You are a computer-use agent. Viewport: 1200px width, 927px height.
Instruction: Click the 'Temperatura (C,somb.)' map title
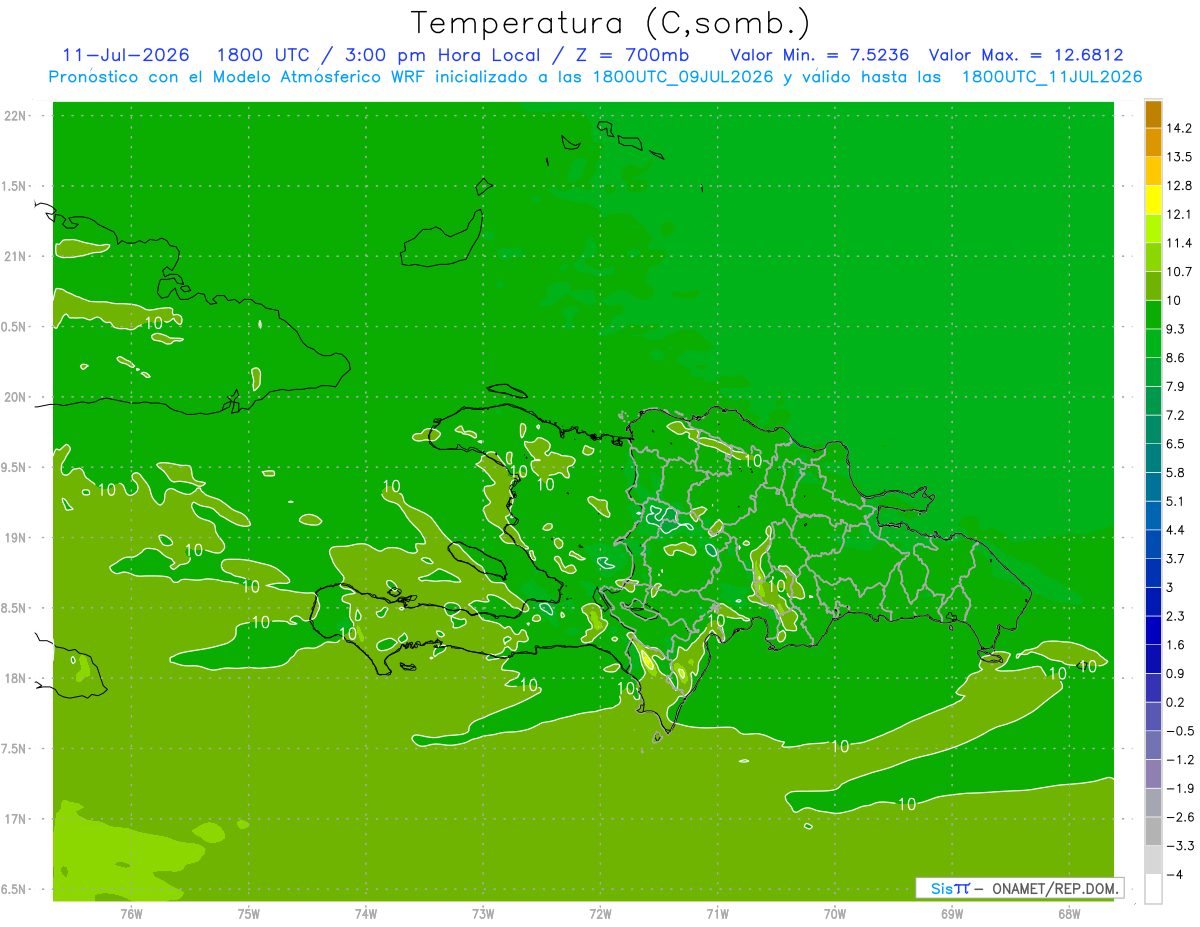click(611, 24)
